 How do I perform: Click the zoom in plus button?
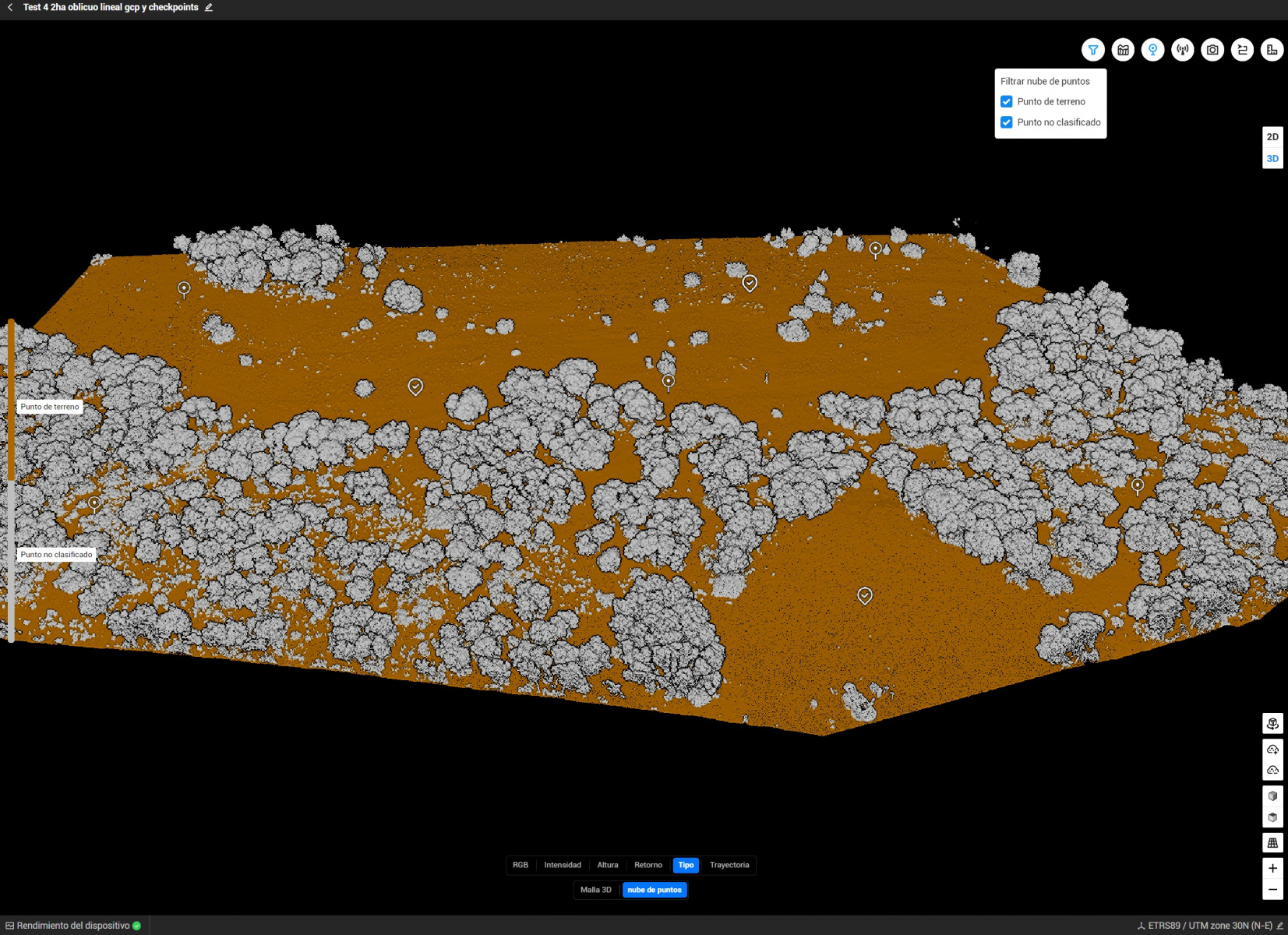1272,868
